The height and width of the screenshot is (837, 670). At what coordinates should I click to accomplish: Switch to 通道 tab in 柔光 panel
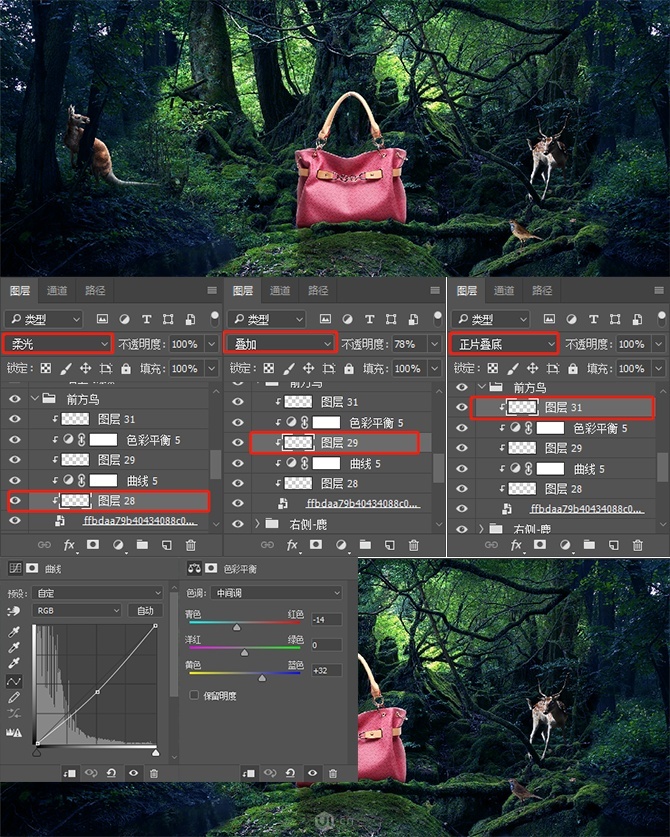pyautogui.click(x=57, y=290)
